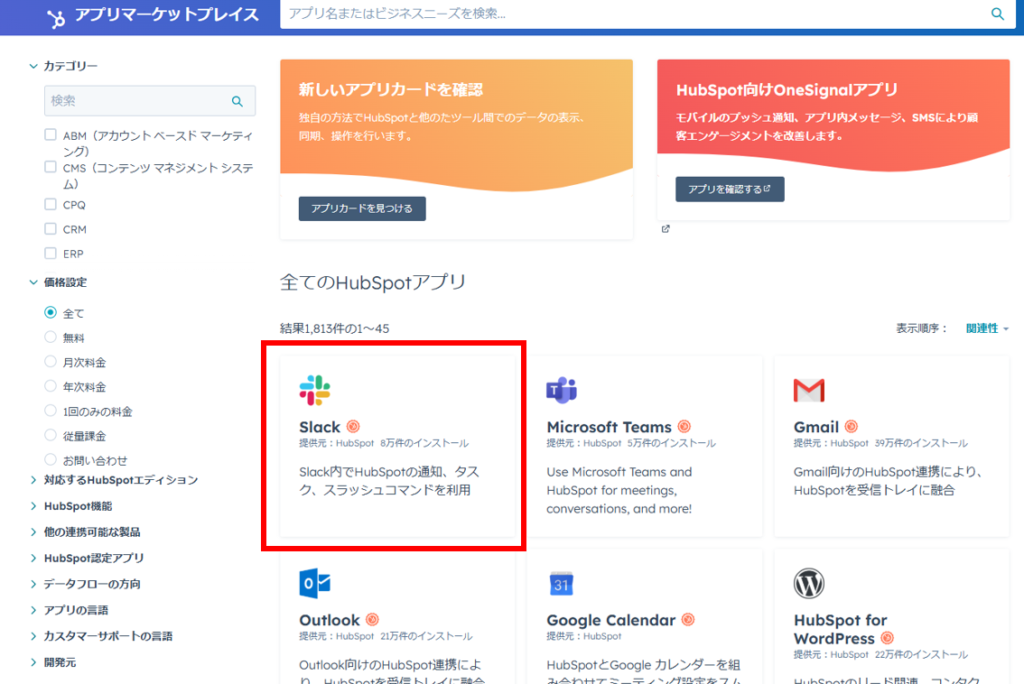The height and width of the screenshot is (684, 1024).
Task: Select the 従量課金 pricing option
Action: (x=50, y=435)
